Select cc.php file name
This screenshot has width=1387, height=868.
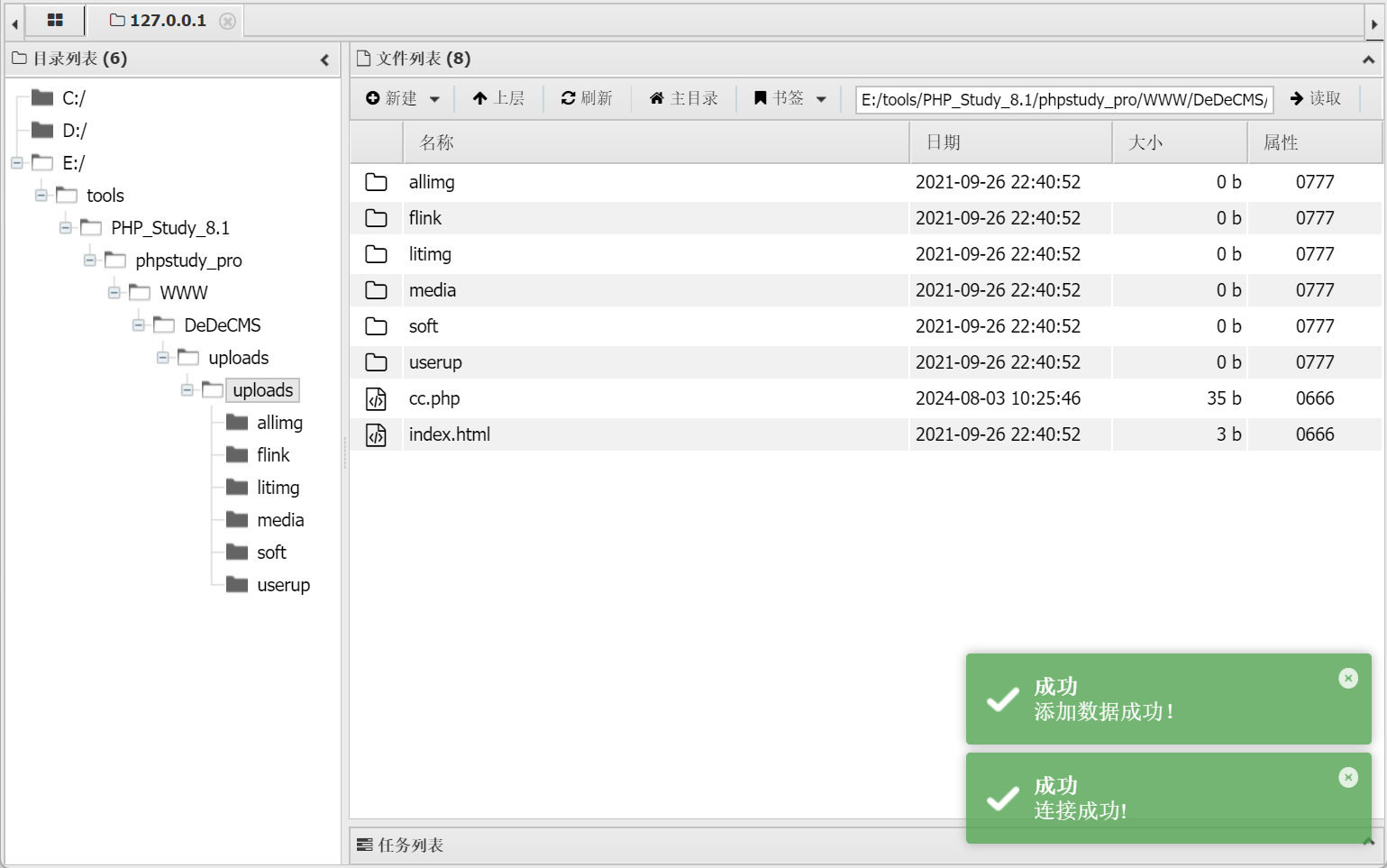click(x=434, y=398)
